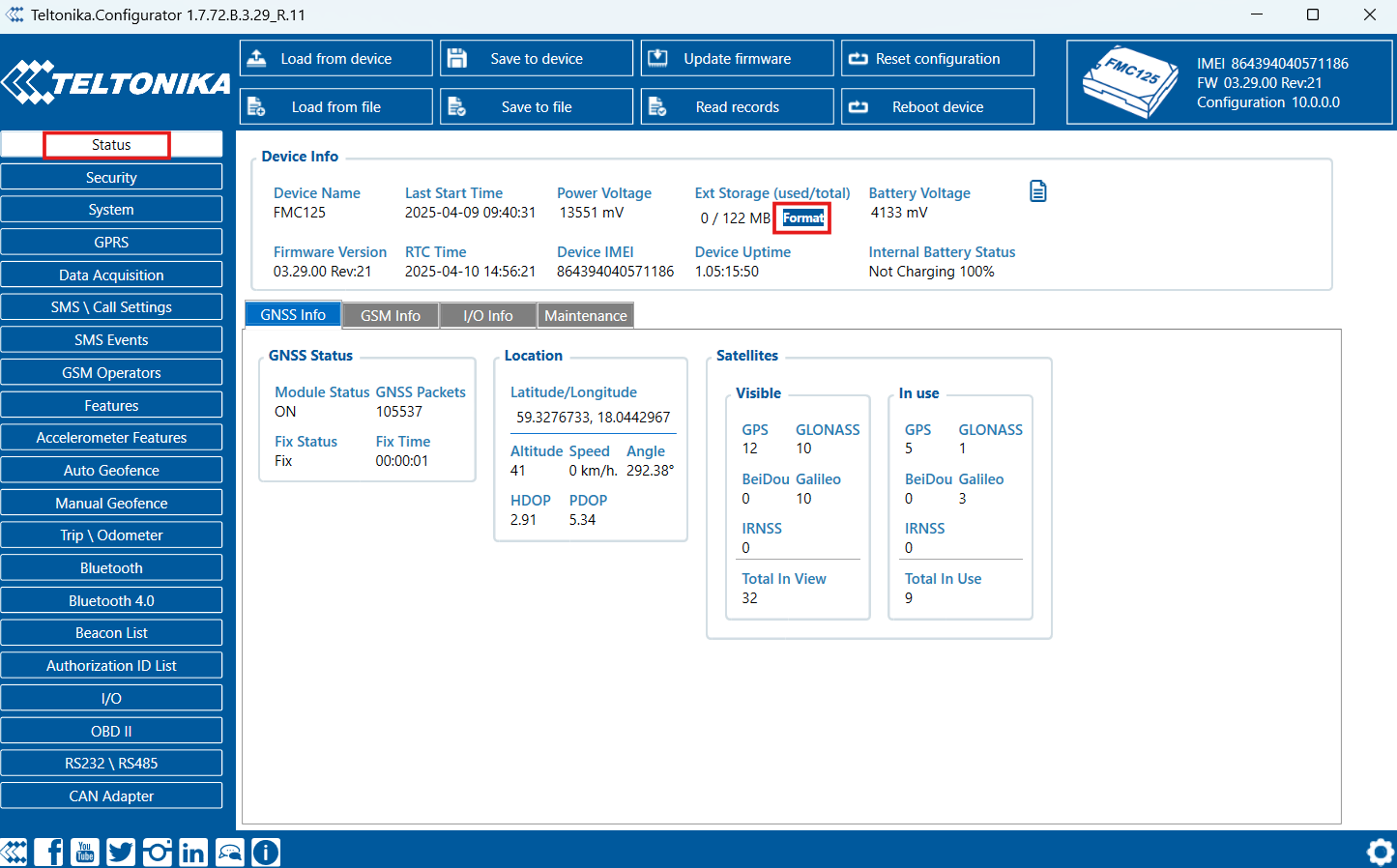The width and height of the screenshot is (1397, 868).
Task: Open the Bluetooth section
Action: tap(111, 568)
